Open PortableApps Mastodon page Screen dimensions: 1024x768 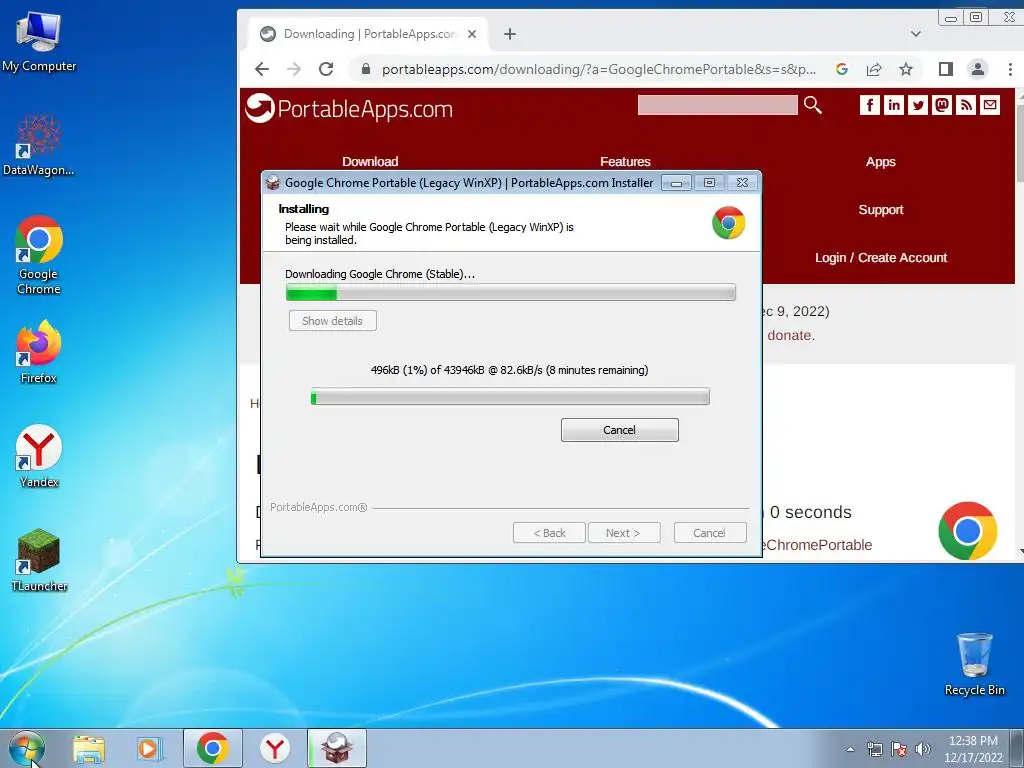click(x=942, y=104)
